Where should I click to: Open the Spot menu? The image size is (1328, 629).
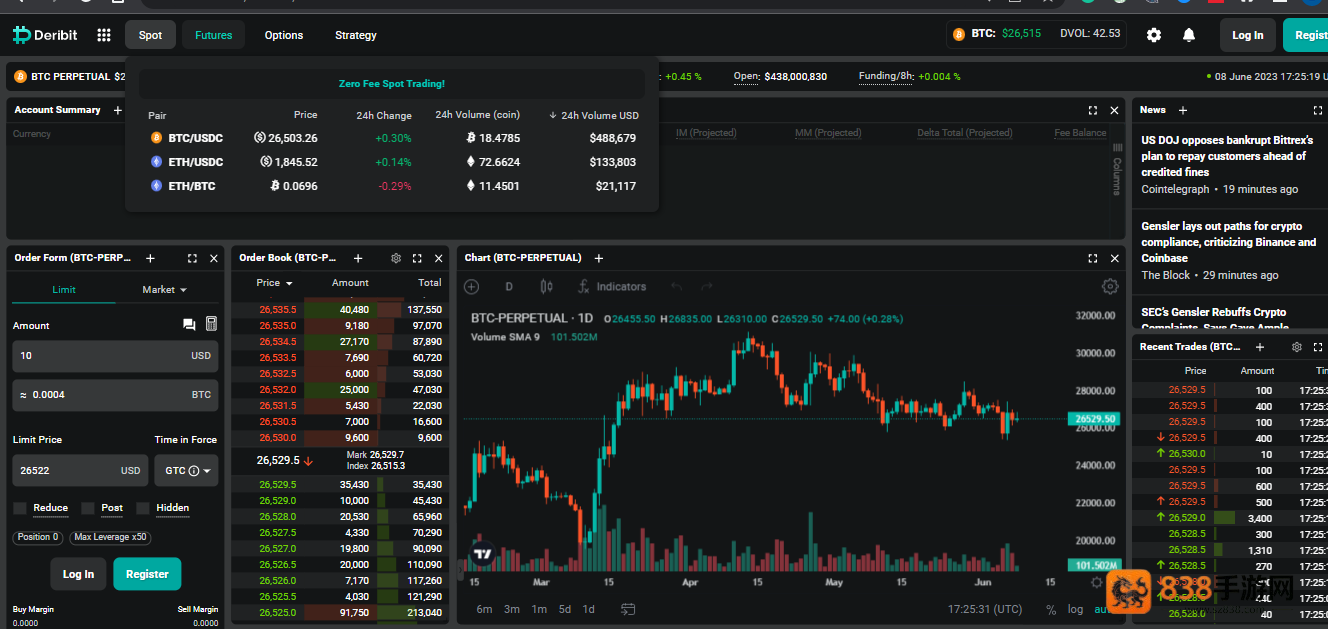tap(150, 35)
